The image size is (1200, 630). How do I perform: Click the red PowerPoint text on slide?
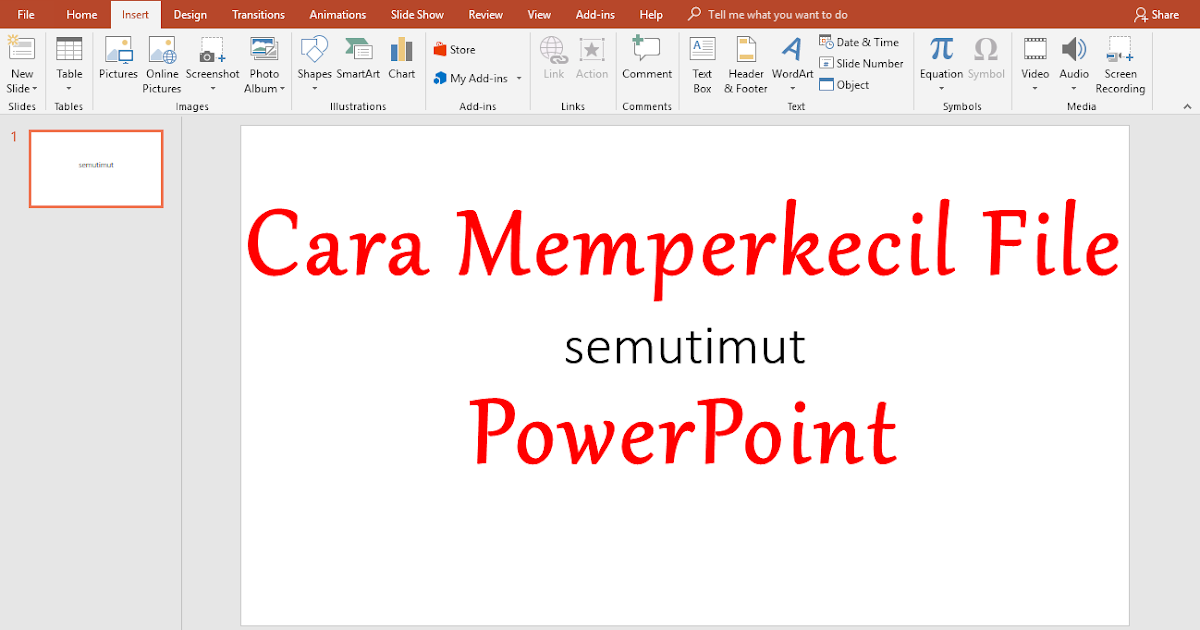point(684,433)
